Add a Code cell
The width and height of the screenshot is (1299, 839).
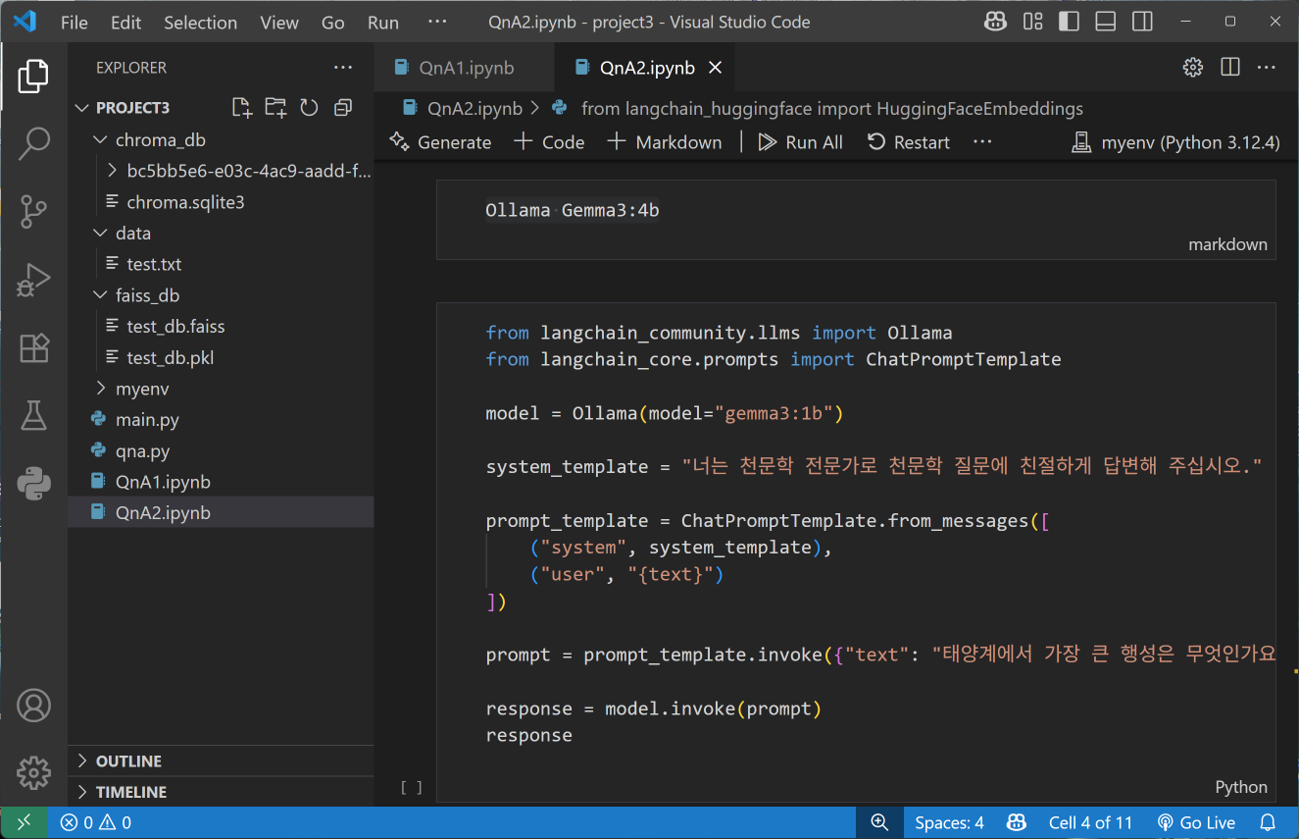549,142
